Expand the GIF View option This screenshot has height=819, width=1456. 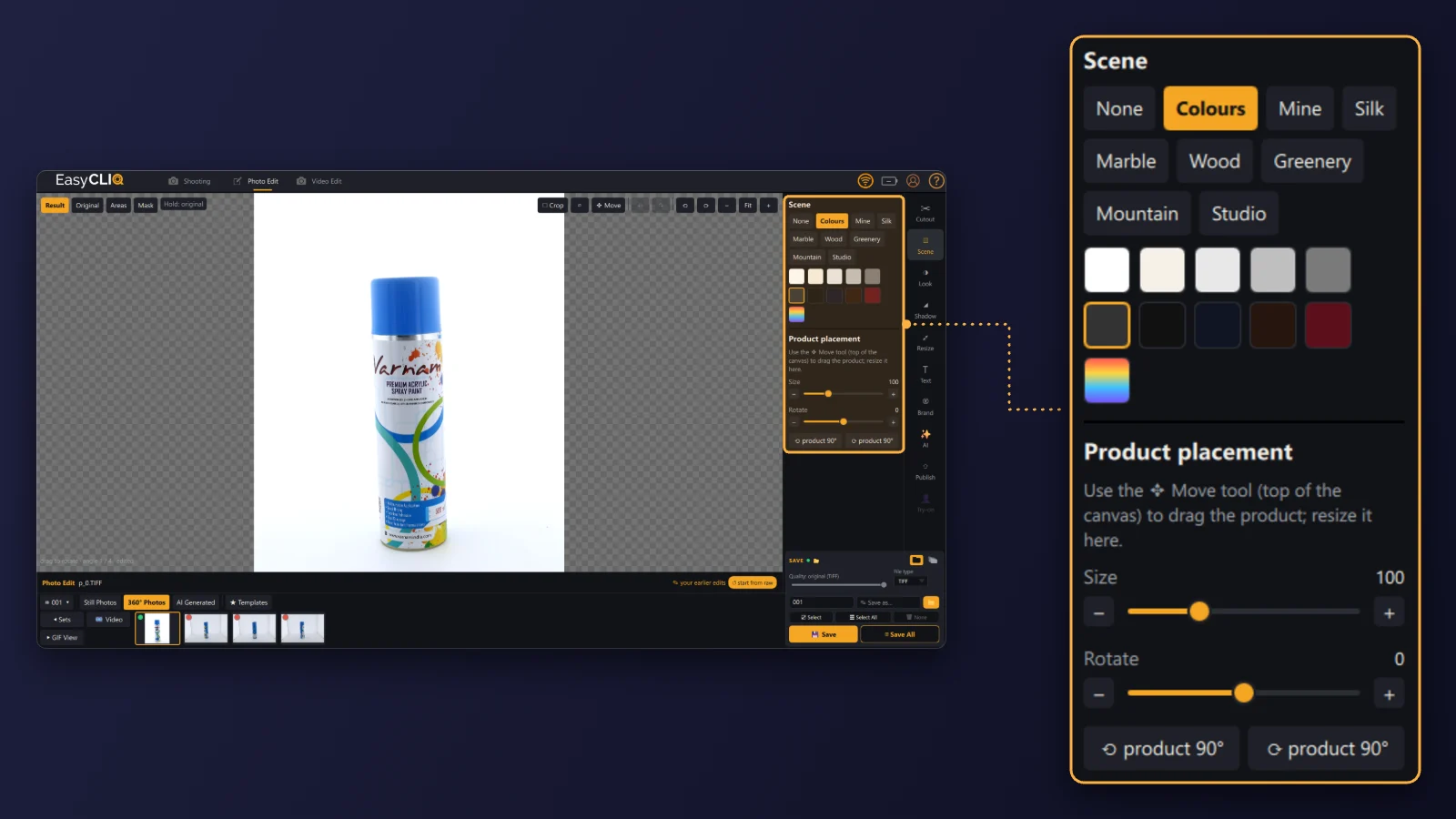pyautogui.click(x=62, y=638)
